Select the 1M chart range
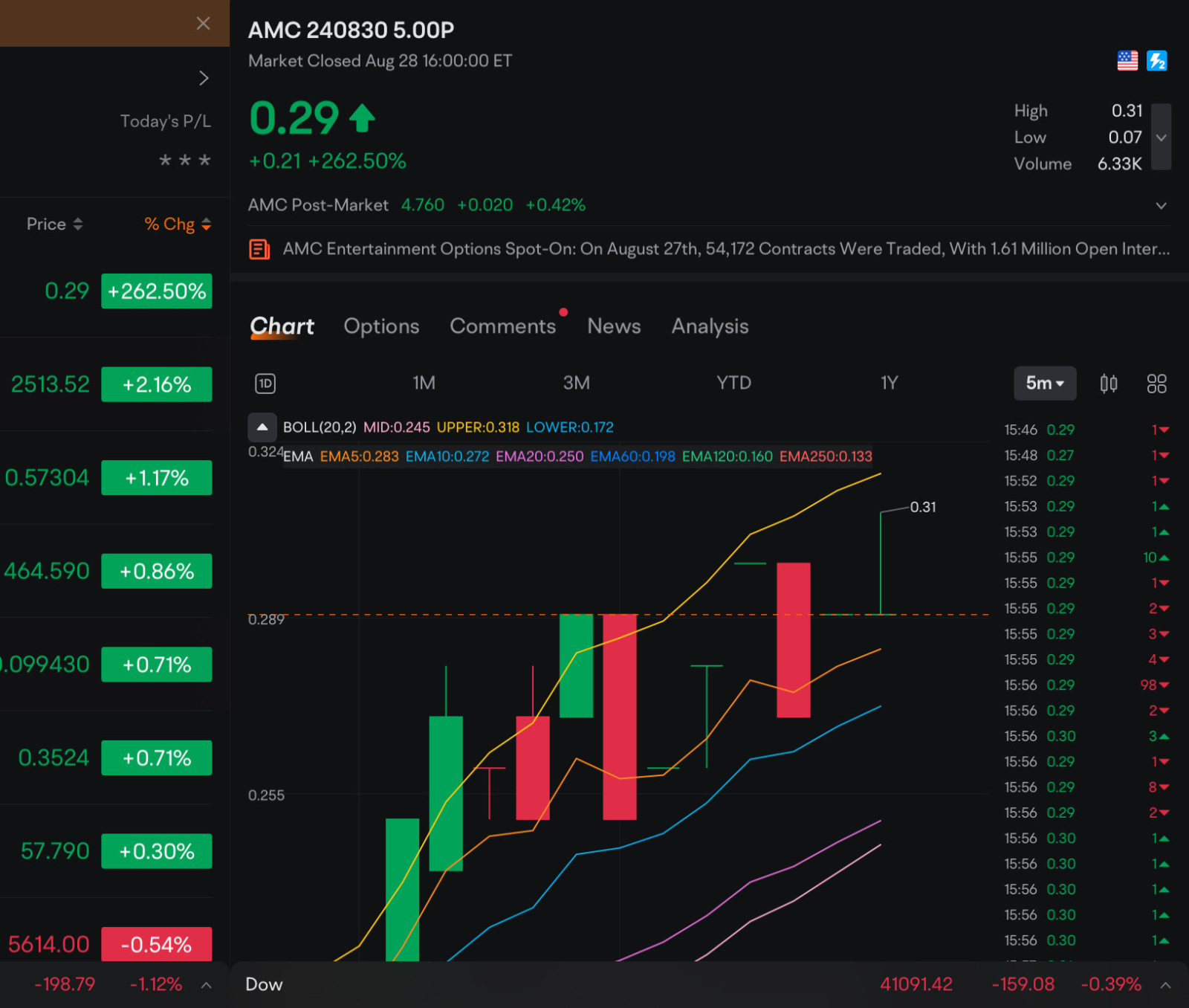 (x=424, y=383)
